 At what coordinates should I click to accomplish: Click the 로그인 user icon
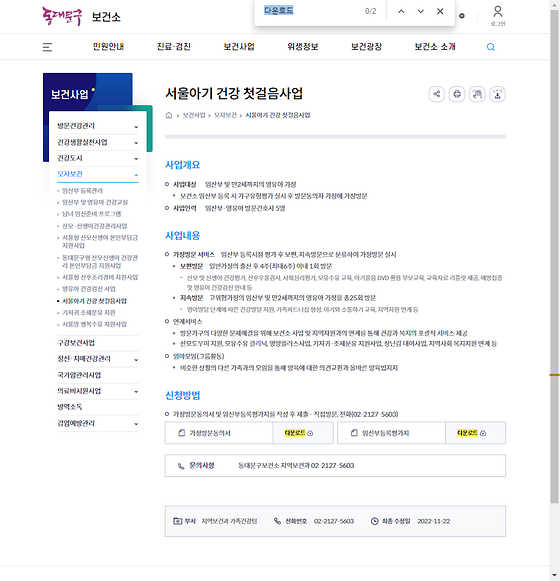pos(498,12)
